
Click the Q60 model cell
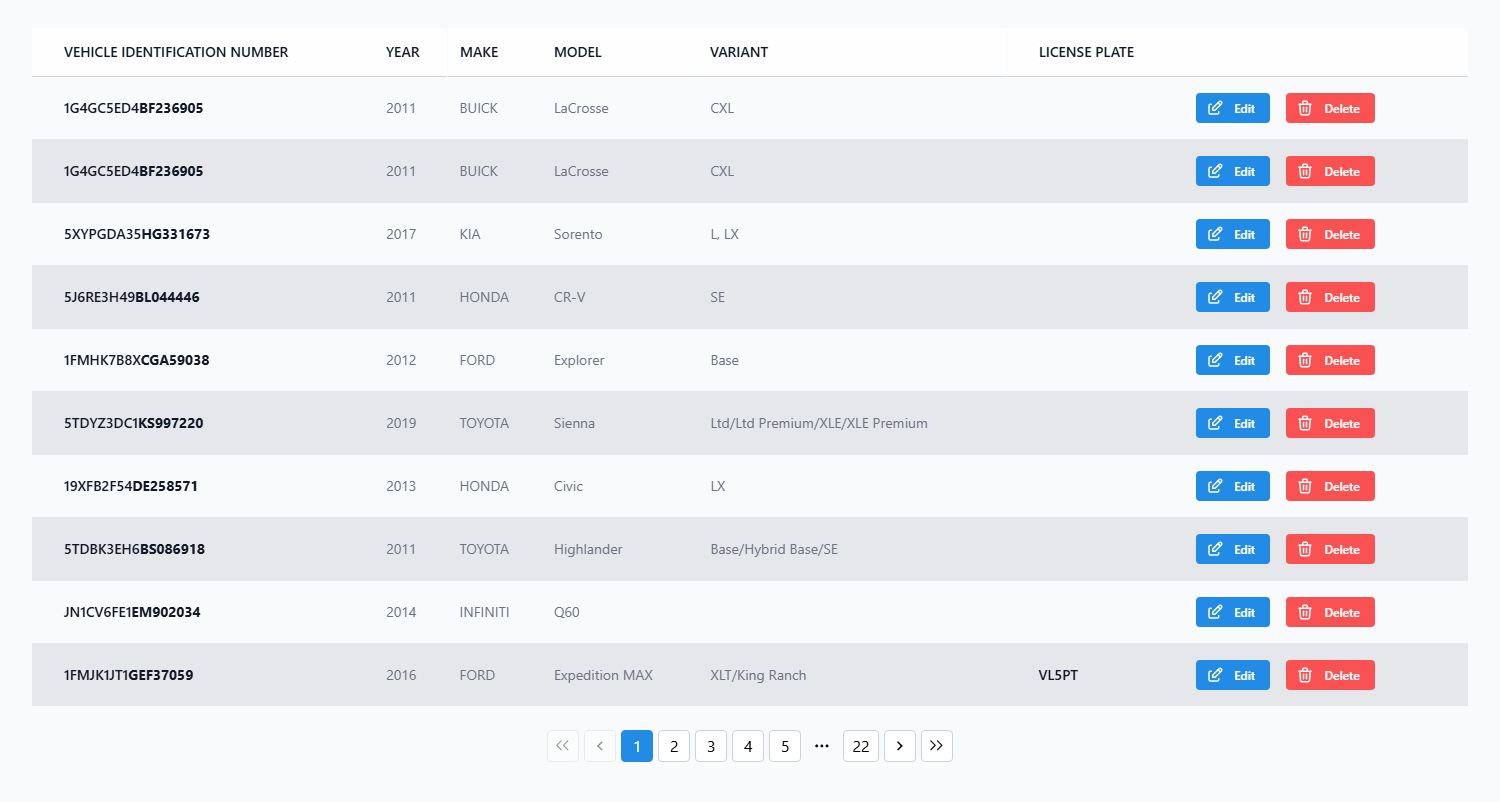coord(567,612)
